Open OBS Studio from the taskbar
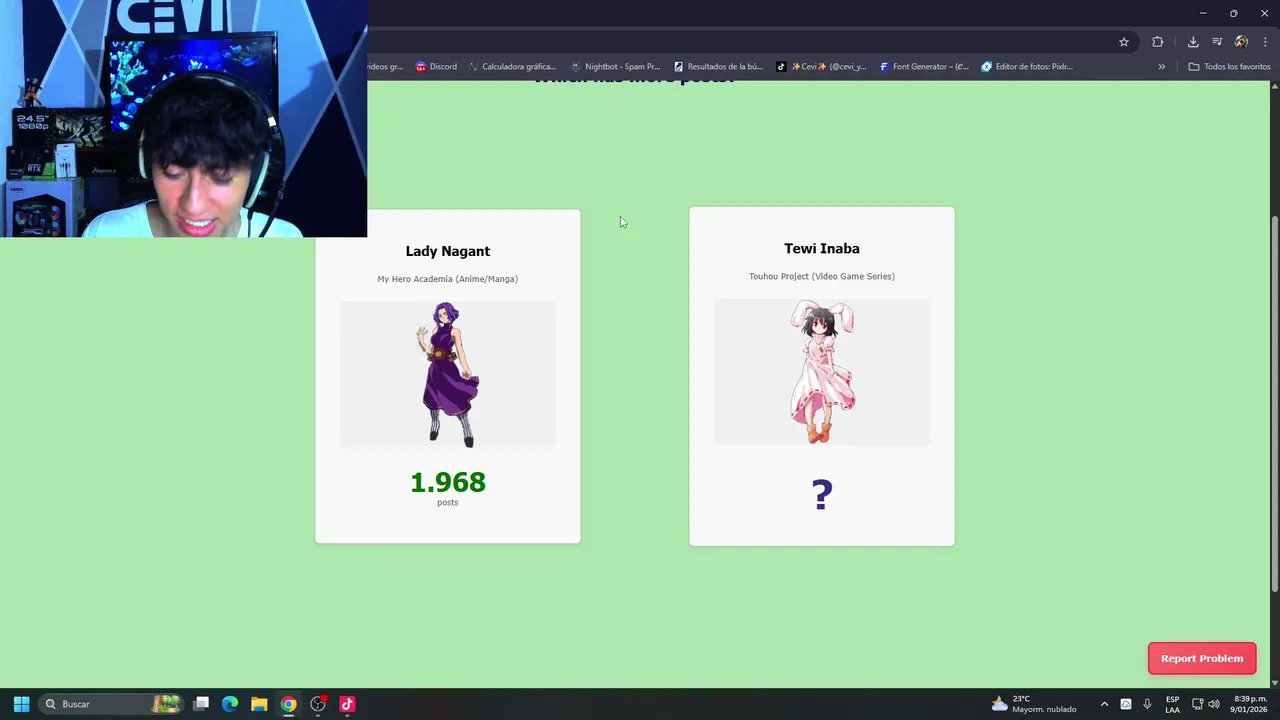Image resolution: width=1280 pixels, height=720 pixels. point(318,704)
